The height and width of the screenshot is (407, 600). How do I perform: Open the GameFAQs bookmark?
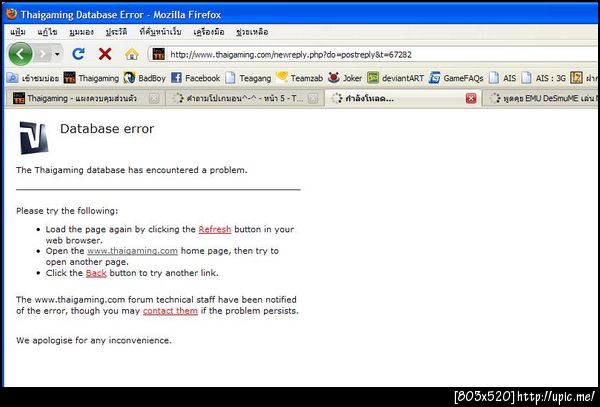(x=456, y=78)
